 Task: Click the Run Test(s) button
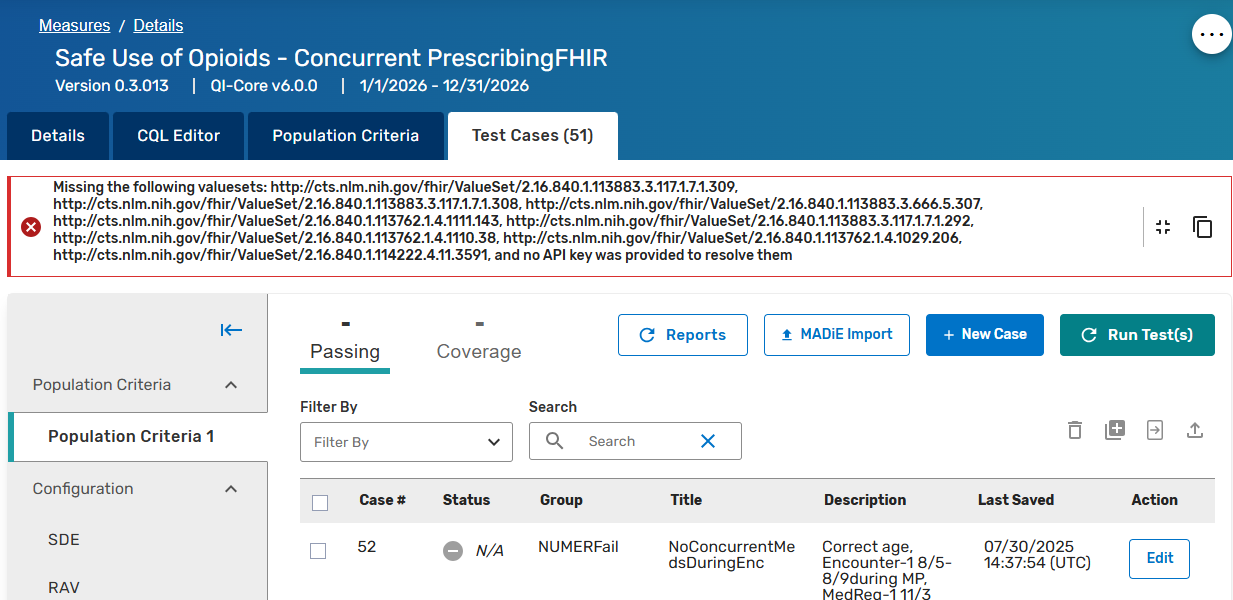(x=1137, y=335)
